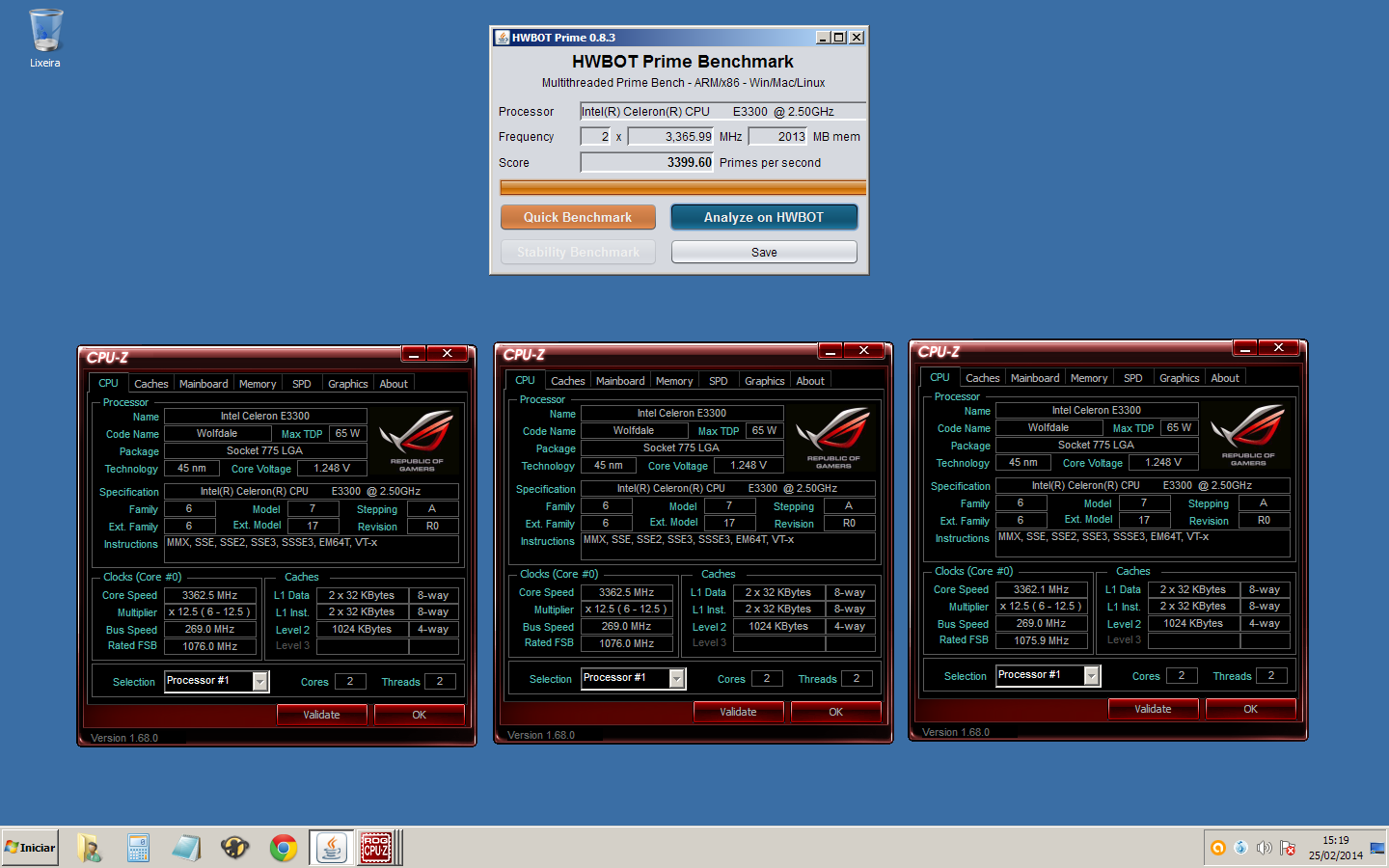Open the notepad-style taskbar icon
Screen dimensions: 1389x868
tap(186, 848)
